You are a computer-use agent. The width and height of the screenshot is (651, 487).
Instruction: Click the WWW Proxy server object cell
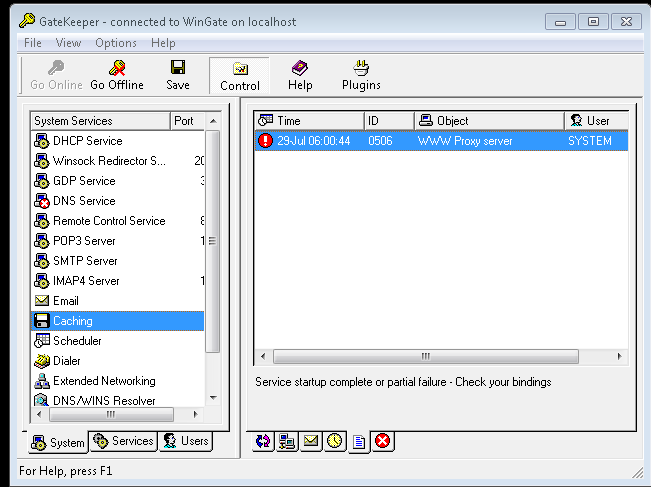click(x=465, y=141)
